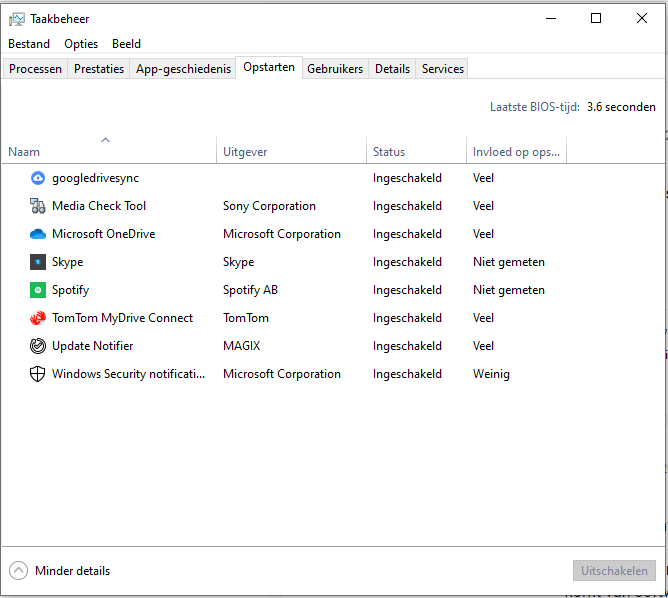Open the App-geschiedenis tab
Viewport: 668px width, 598px height.
[x=183, y=69]
